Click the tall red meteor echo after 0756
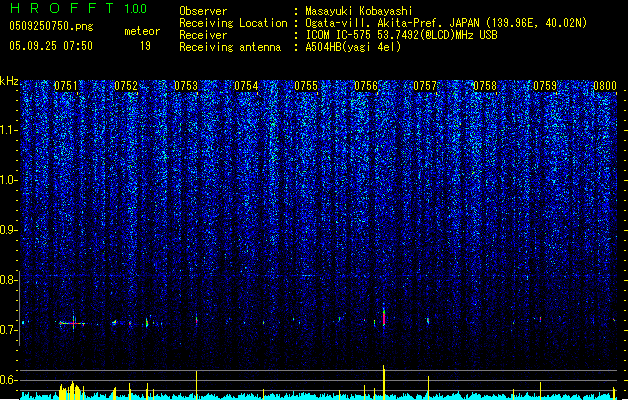Screen dimensions: 629x400 [x=384, y=317]
